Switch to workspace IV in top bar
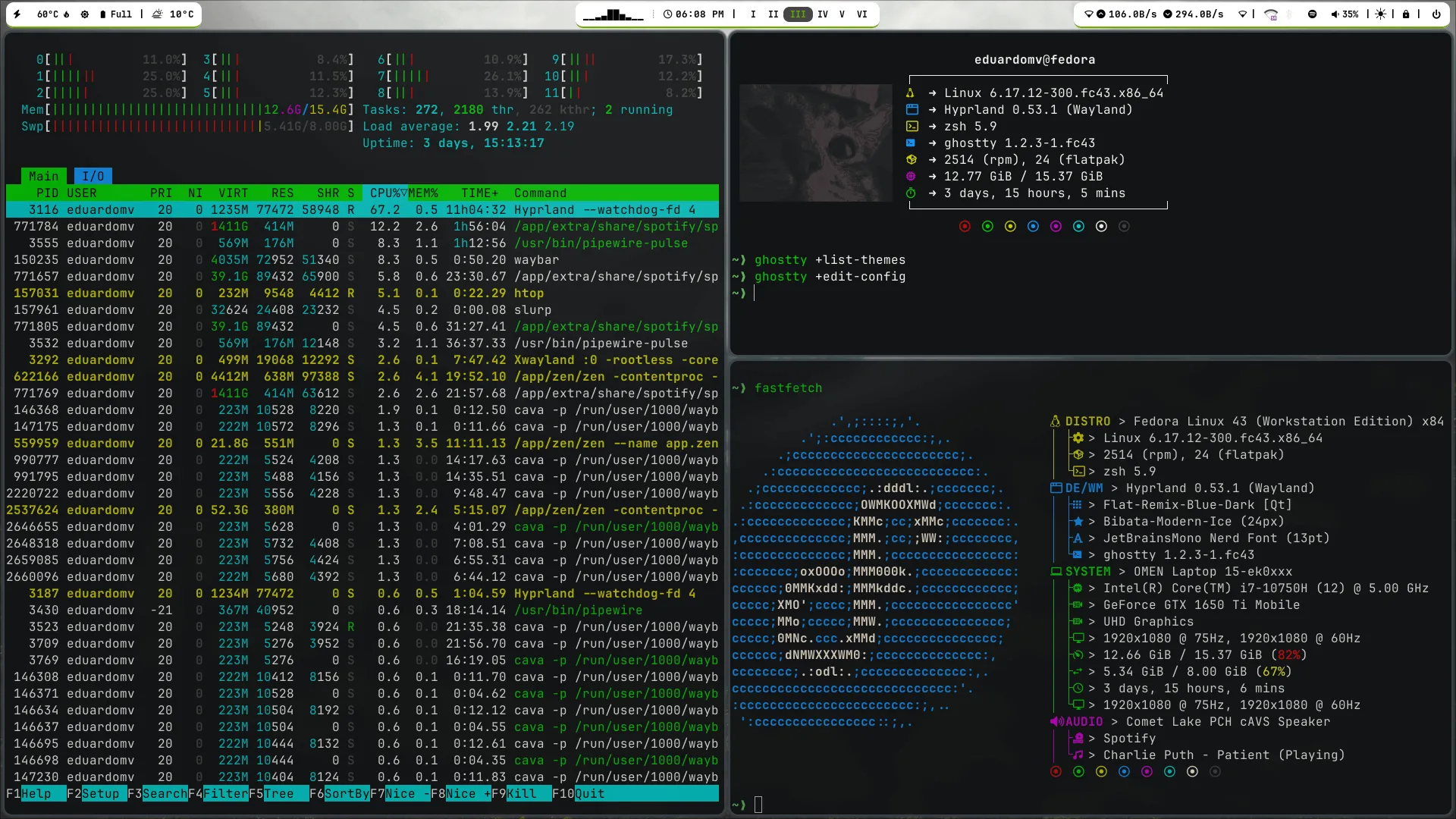Image resolution: width=1456 pixels, height=819 pixels. pos(822,14)
